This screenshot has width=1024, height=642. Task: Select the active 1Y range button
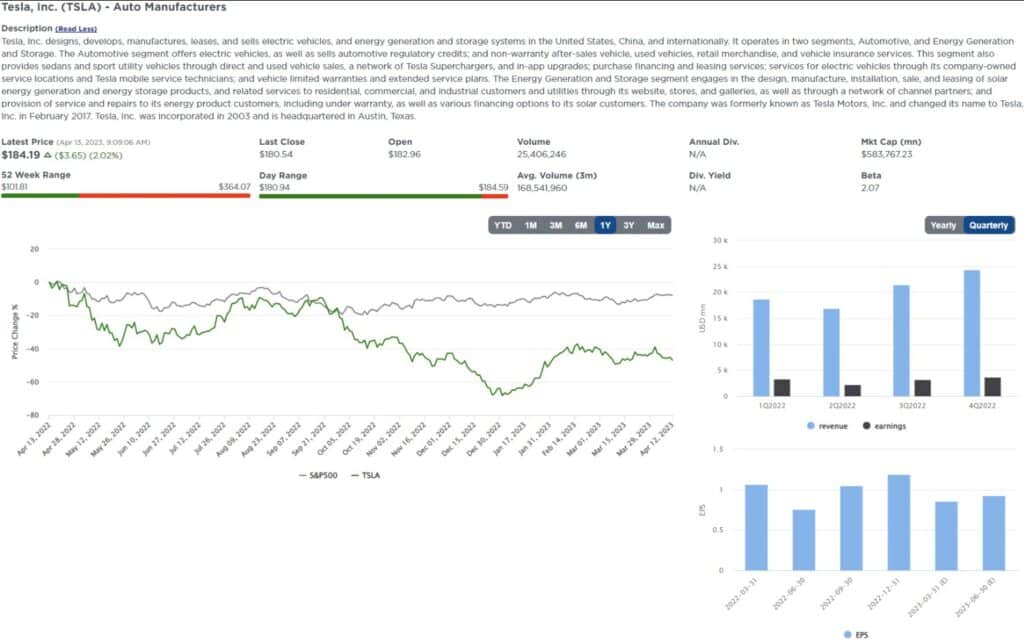coord(605,225)
